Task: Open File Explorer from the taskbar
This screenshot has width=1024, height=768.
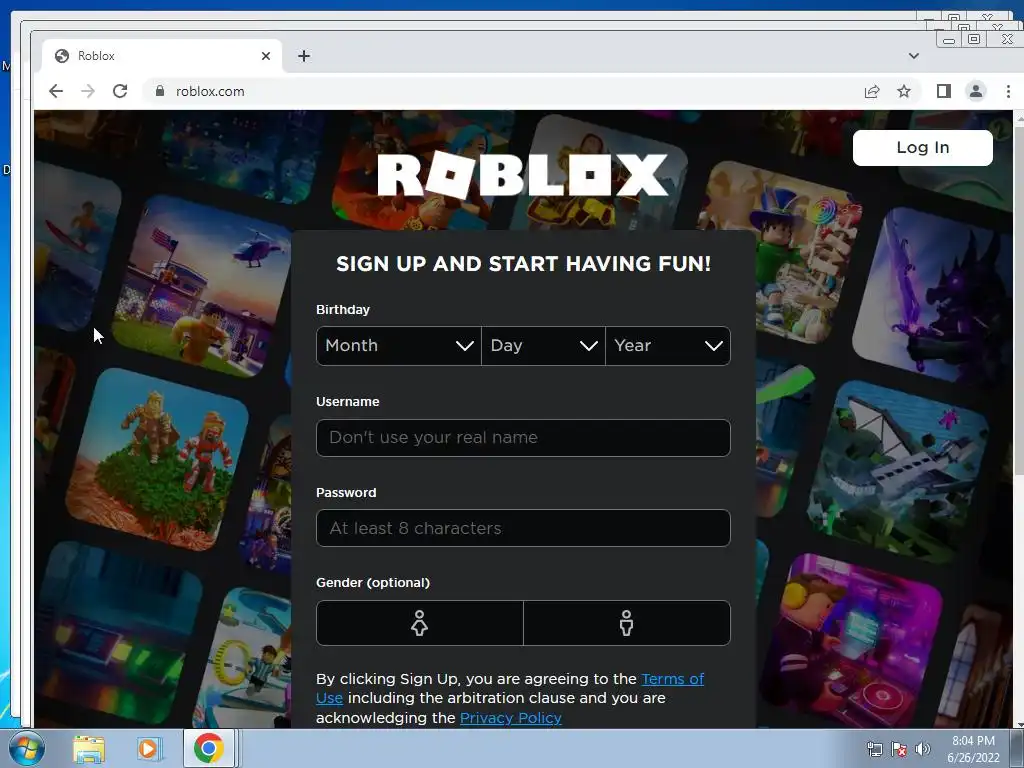Action: click(x=89, y=748)
